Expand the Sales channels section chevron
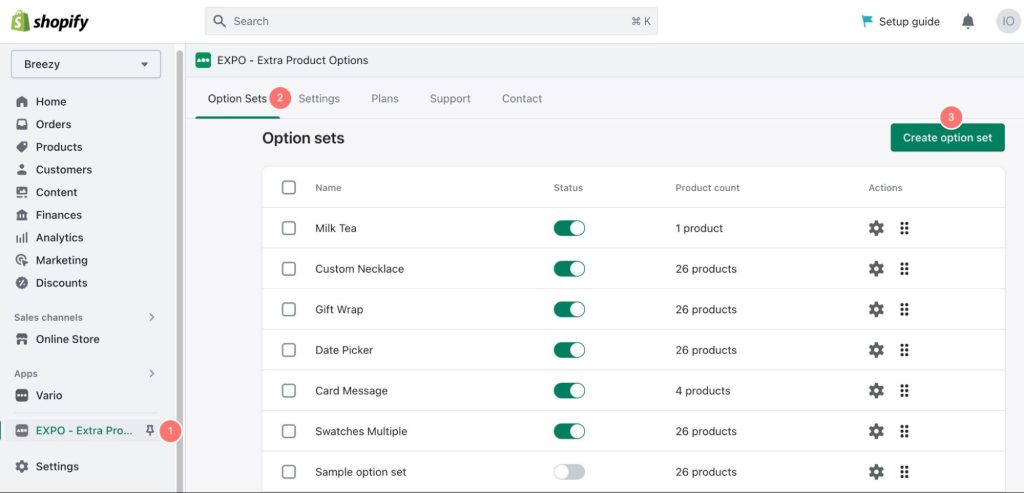 152,317
